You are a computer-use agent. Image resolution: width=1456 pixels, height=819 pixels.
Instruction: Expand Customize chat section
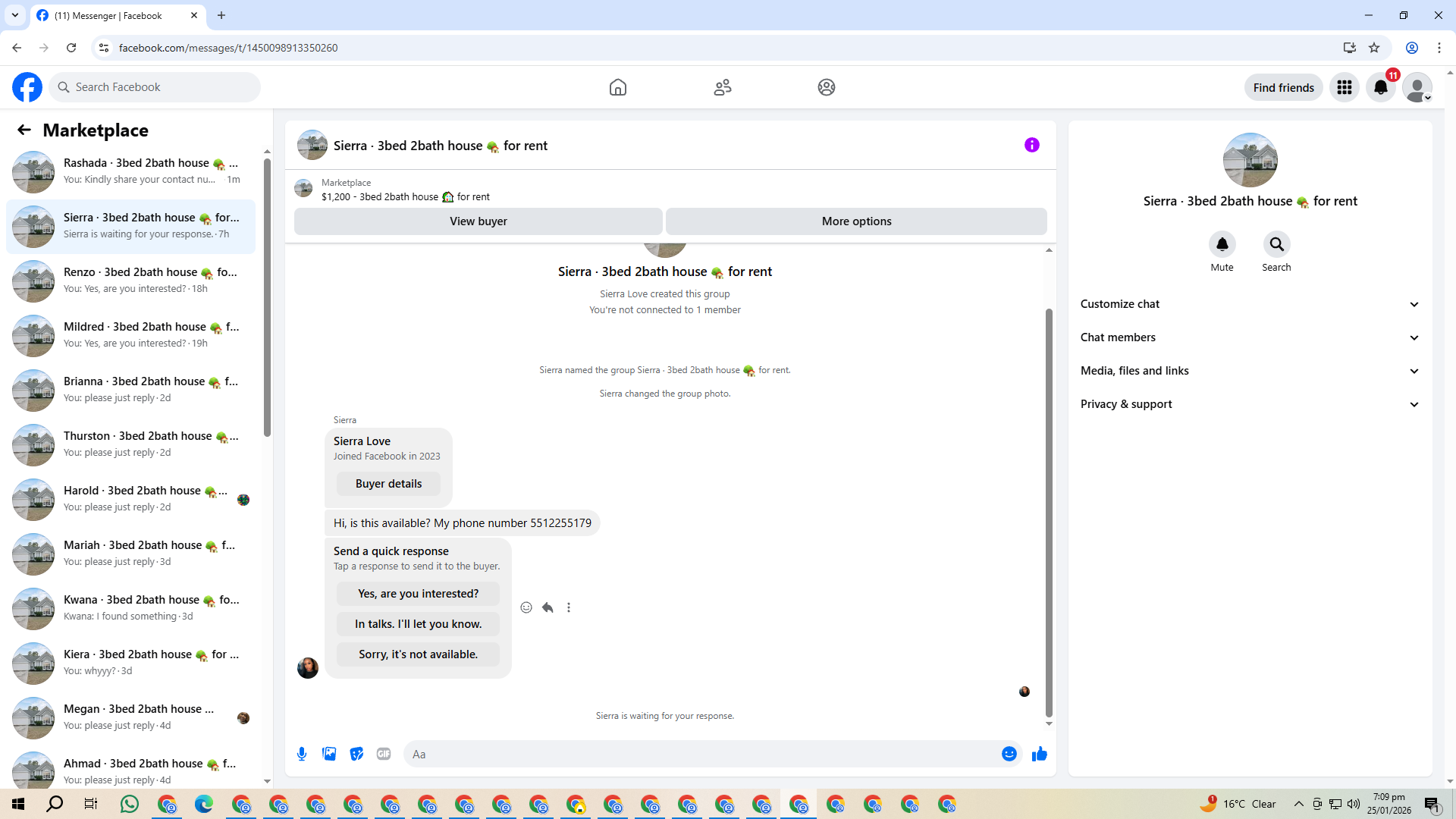1250,304
